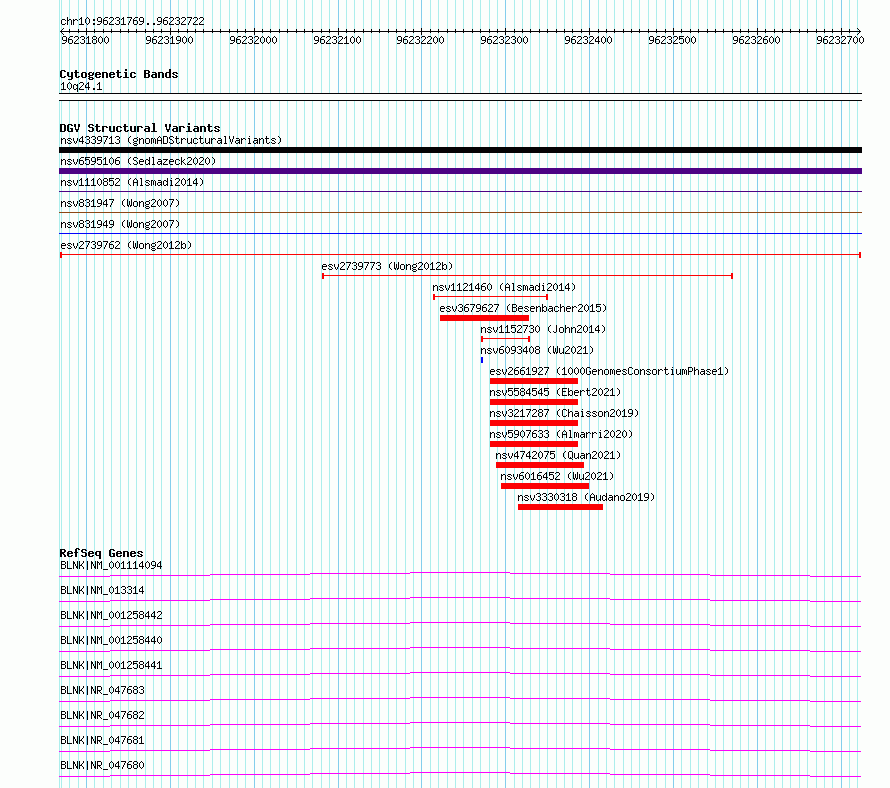Open gene BLNK|NM_001258441
This screenshot has width=890, height=788.
111,665
